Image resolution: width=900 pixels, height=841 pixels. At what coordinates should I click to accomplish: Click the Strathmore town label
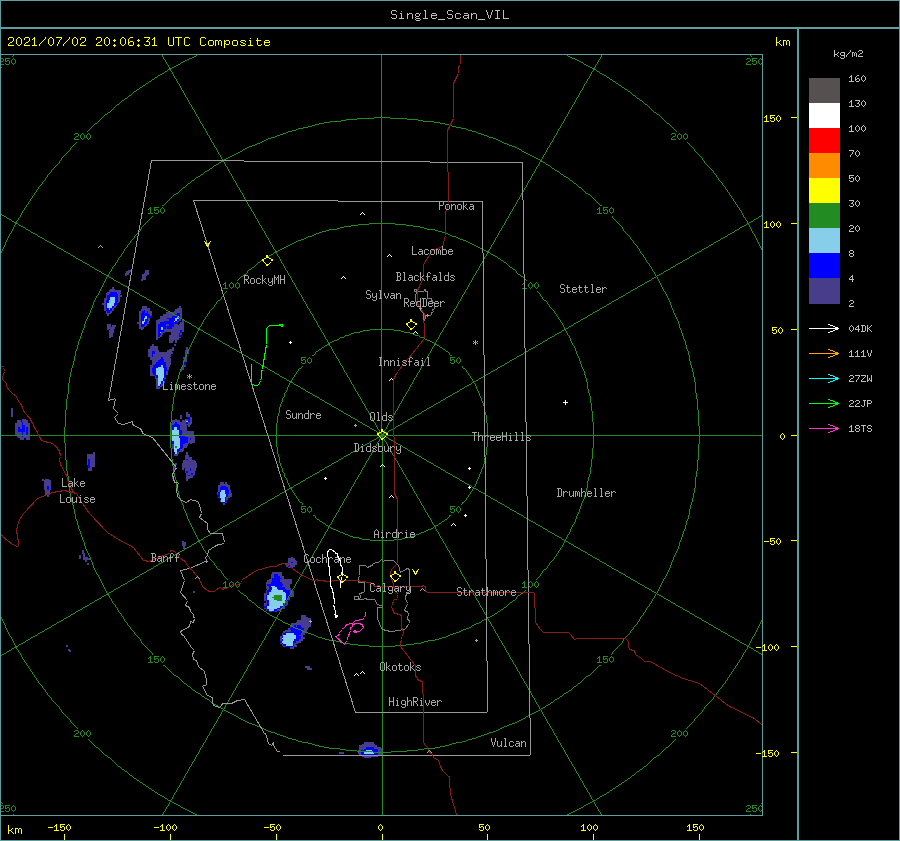point(486,592)
